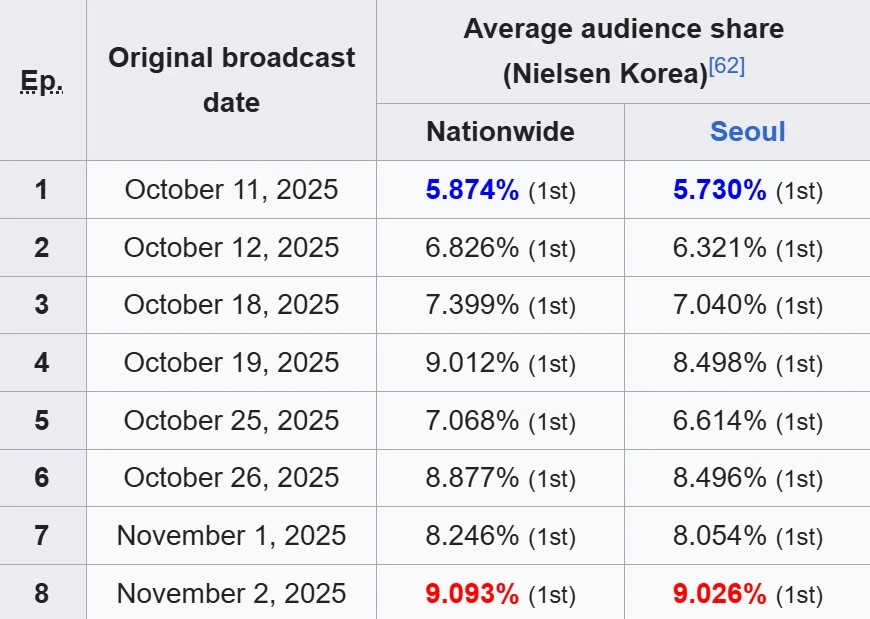870x619 pixels.
Task: Click the 8.498% Seoul rating cell
Action: pos(719,363)
